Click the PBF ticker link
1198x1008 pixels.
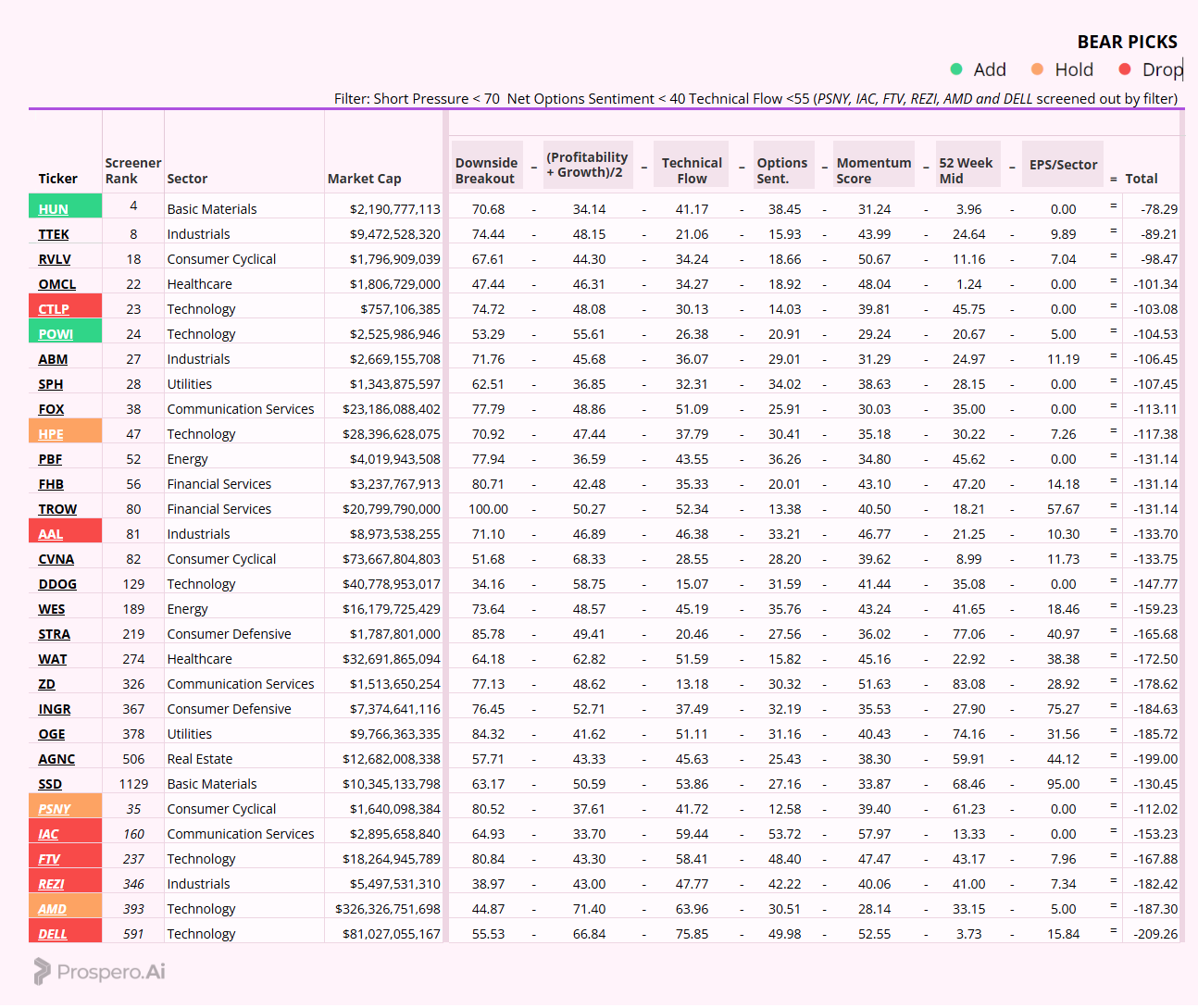(x=50, y=459)
